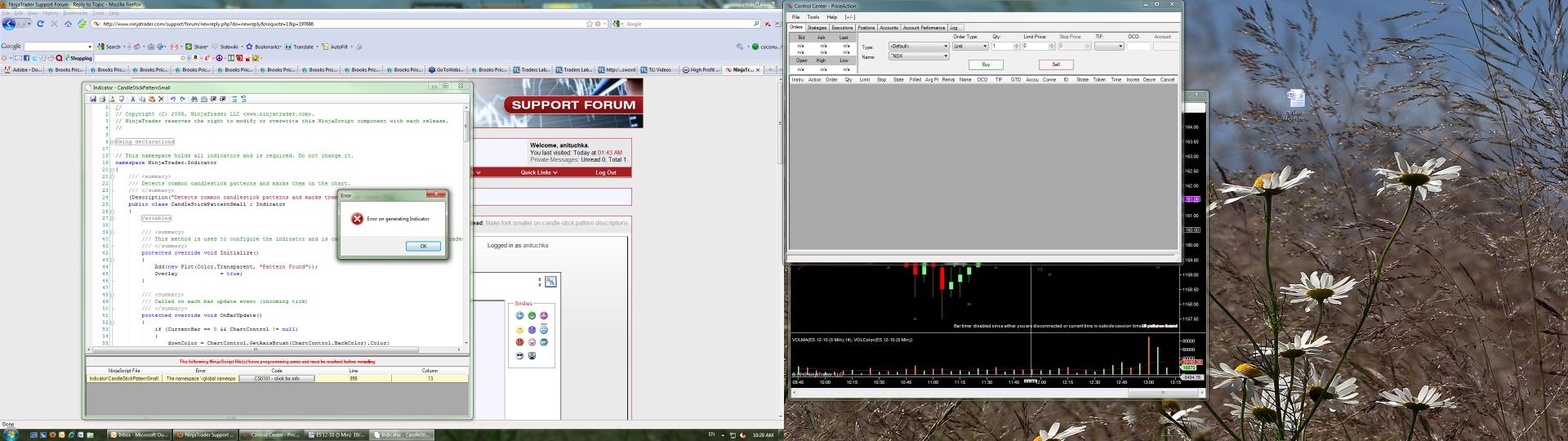The image size is (1568, 441).
Task: Copy code using the editor's copy icon
Action: pyautogui.click(x=142, y=99)
